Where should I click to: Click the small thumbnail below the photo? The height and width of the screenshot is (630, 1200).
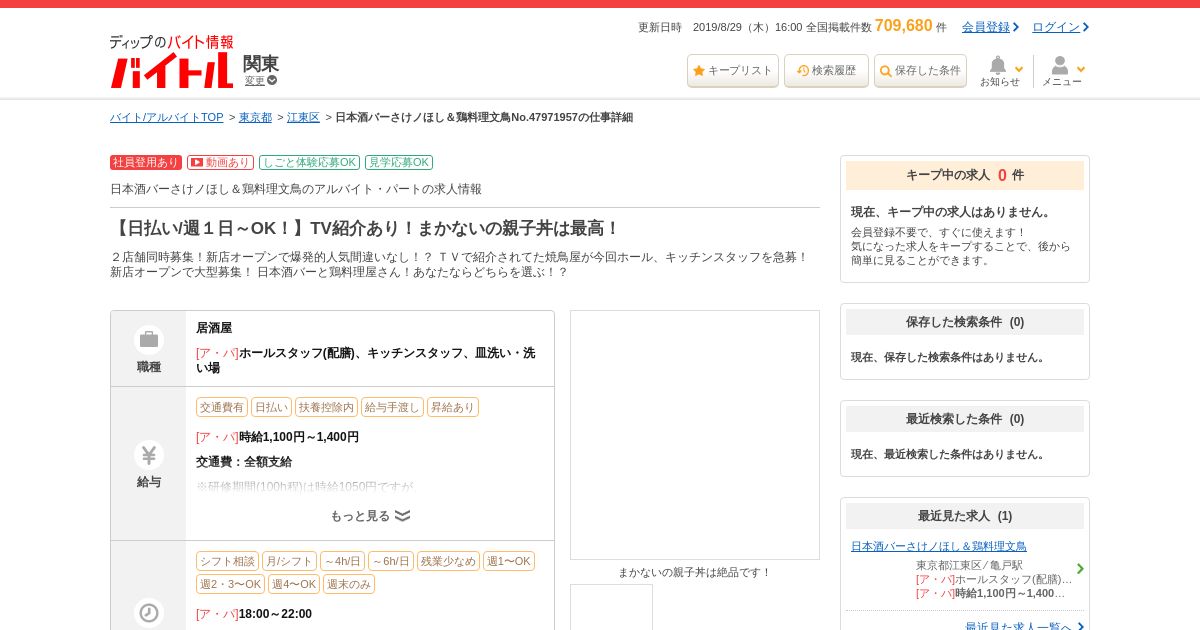click(611, 607)
